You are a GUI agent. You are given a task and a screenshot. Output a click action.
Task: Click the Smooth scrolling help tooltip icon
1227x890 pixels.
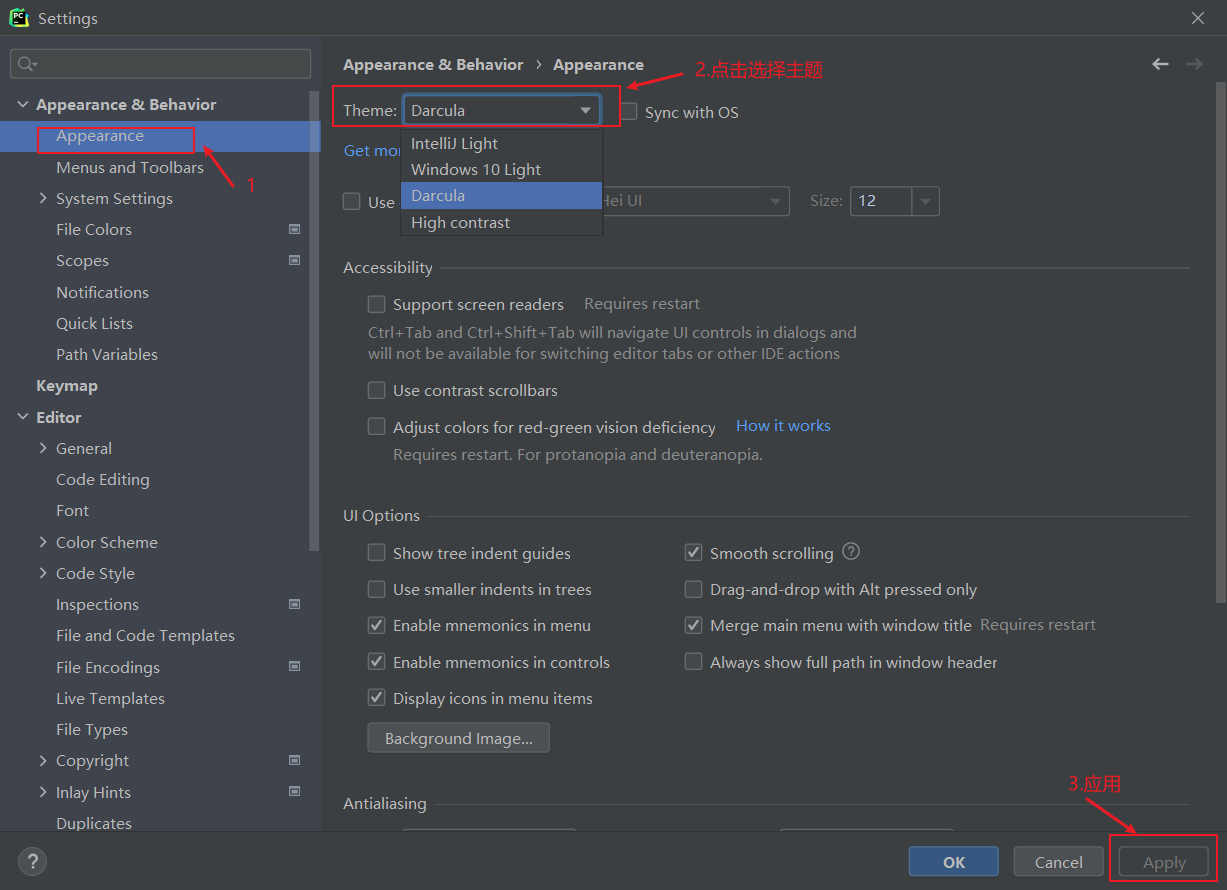pos(851,552)
